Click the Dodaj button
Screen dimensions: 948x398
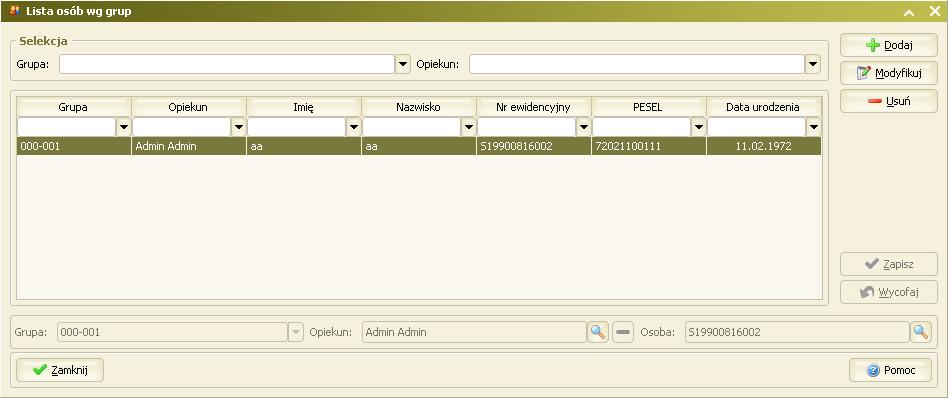[889, 45]
